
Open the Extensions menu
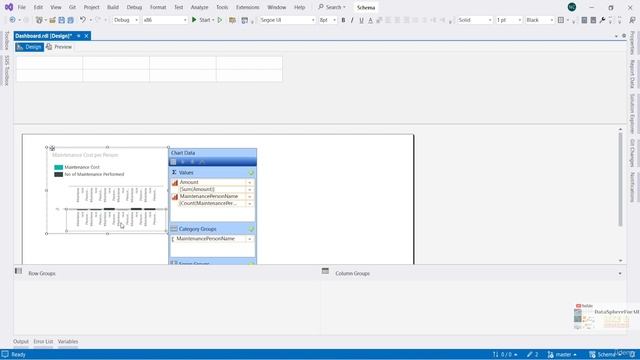click(247, 7)
